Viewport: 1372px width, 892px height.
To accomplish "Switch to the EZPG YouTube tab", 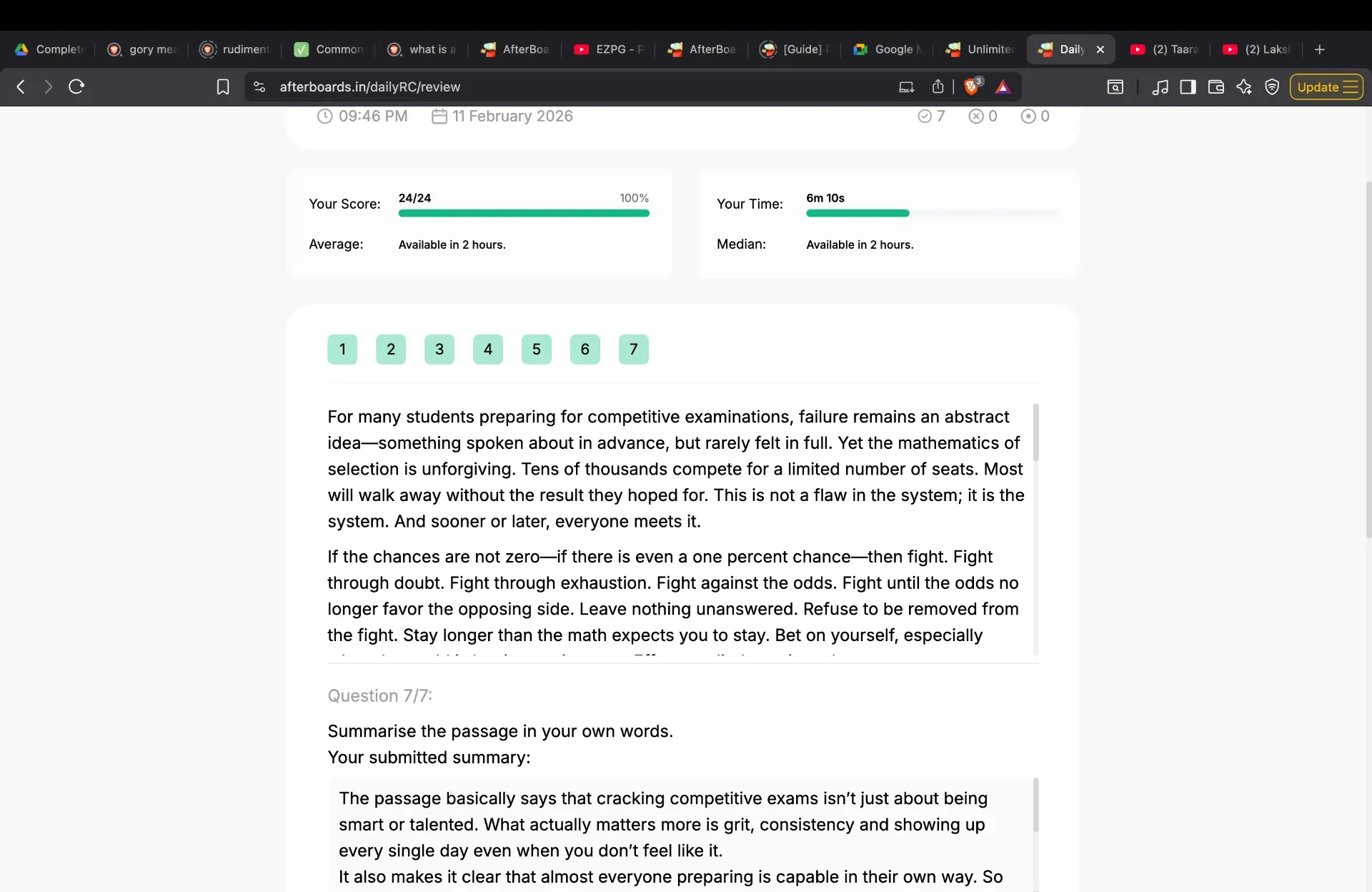I will [608, 49].
